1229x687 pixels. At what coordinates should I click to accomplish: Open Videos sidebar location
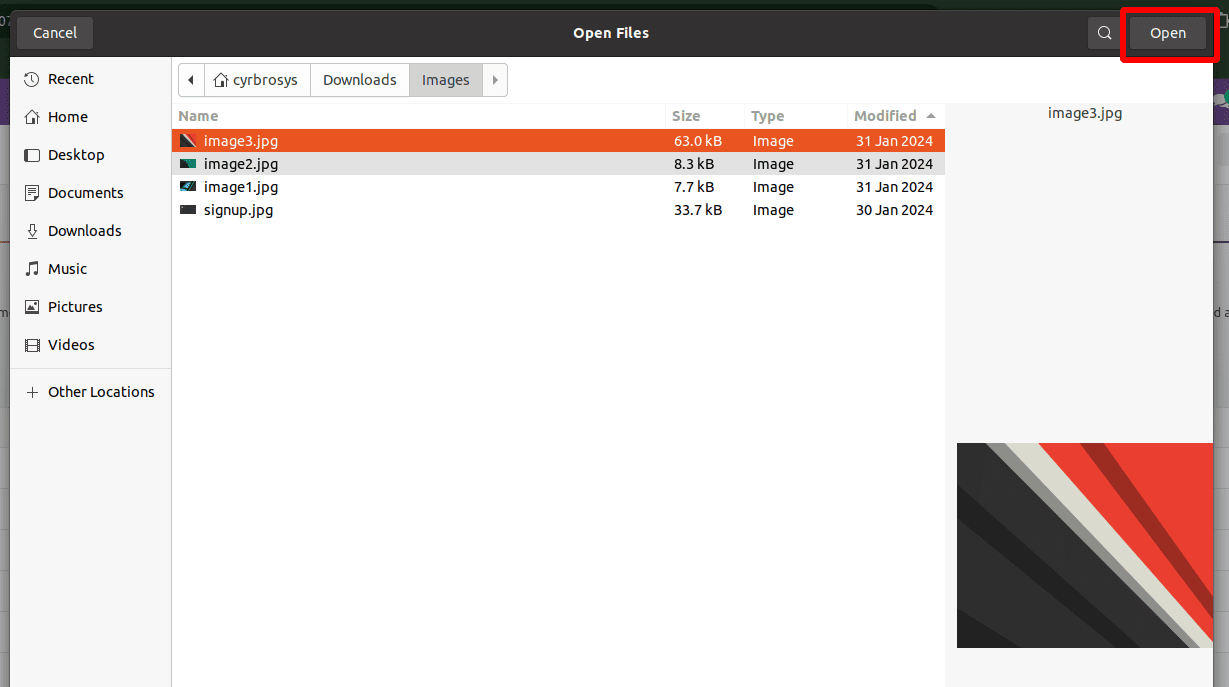click(91, 345)
